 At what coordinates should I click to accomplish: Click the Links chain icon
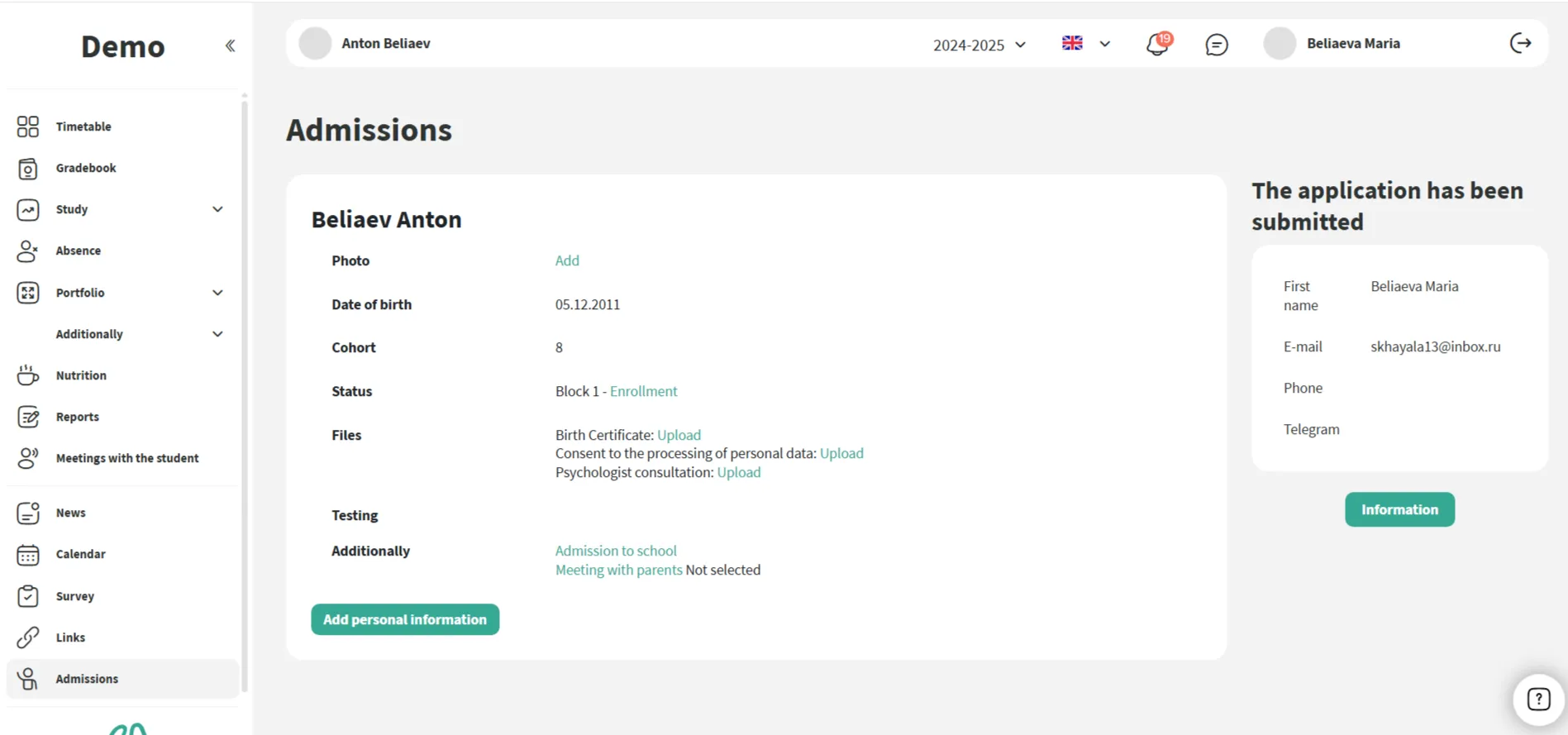(x=28, y=637)
